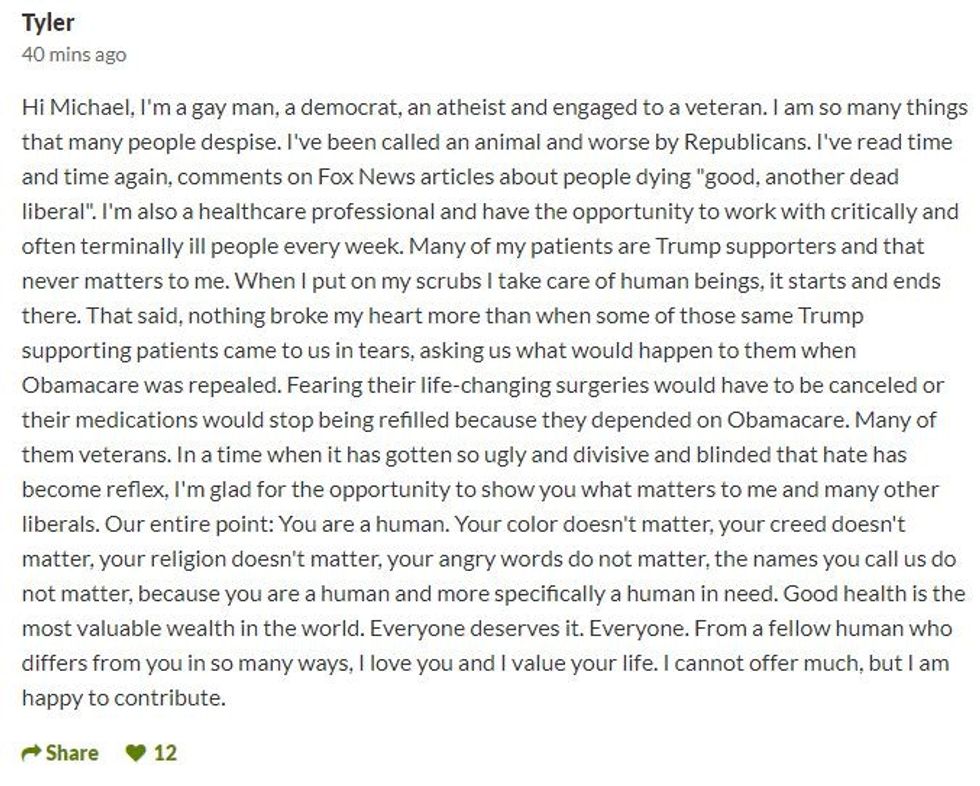Click the Share link text

[x=72, y=753]
